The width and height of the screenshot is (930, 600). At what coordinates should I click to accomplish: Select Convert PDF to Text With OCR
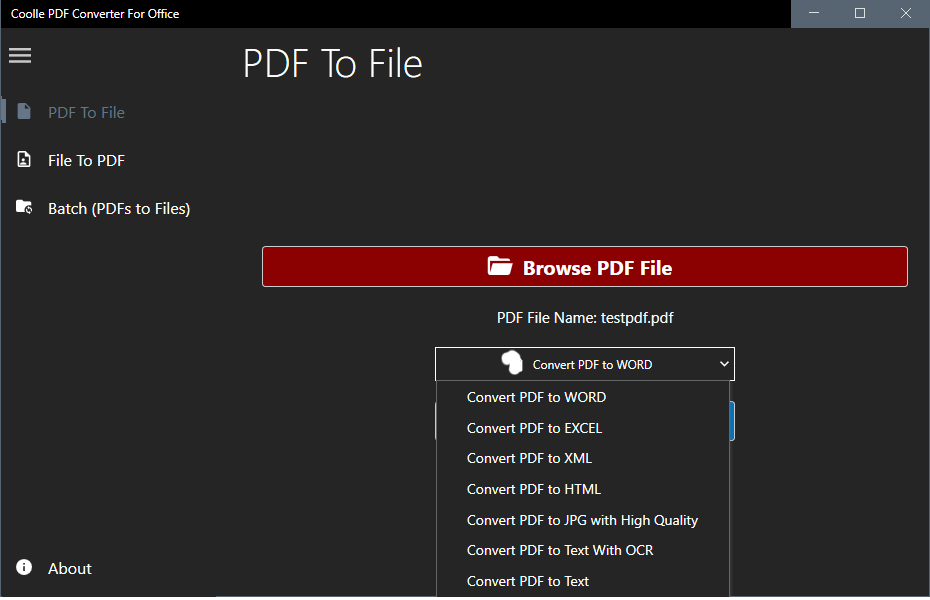point(560,550)
